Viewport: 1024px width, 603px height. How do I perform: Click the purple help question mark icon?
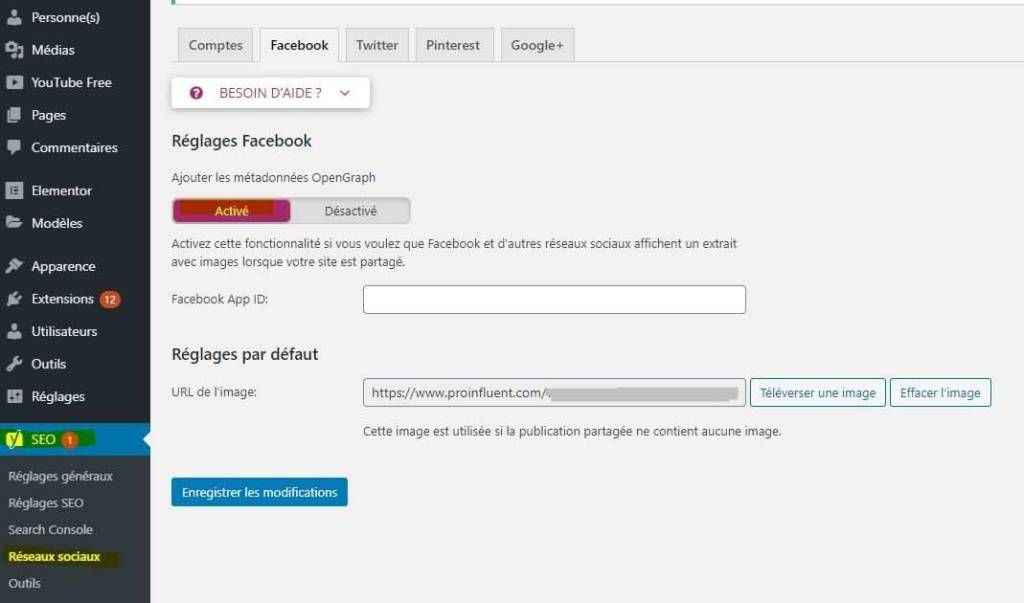[196, 93]
